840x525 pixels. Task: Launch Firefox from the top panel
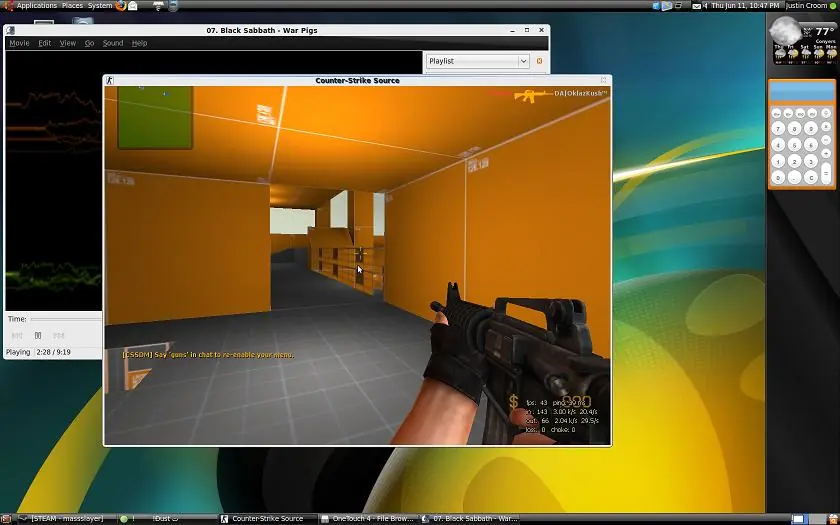(121, 5)
